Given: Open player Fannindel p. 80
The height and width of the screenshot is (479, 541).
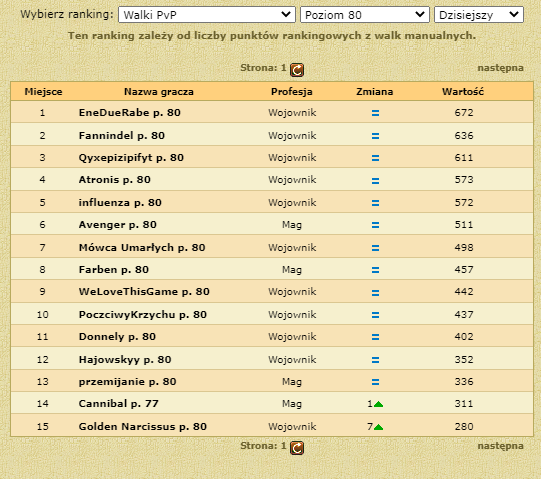Looking at the screenshot, I should click(122, 135).
